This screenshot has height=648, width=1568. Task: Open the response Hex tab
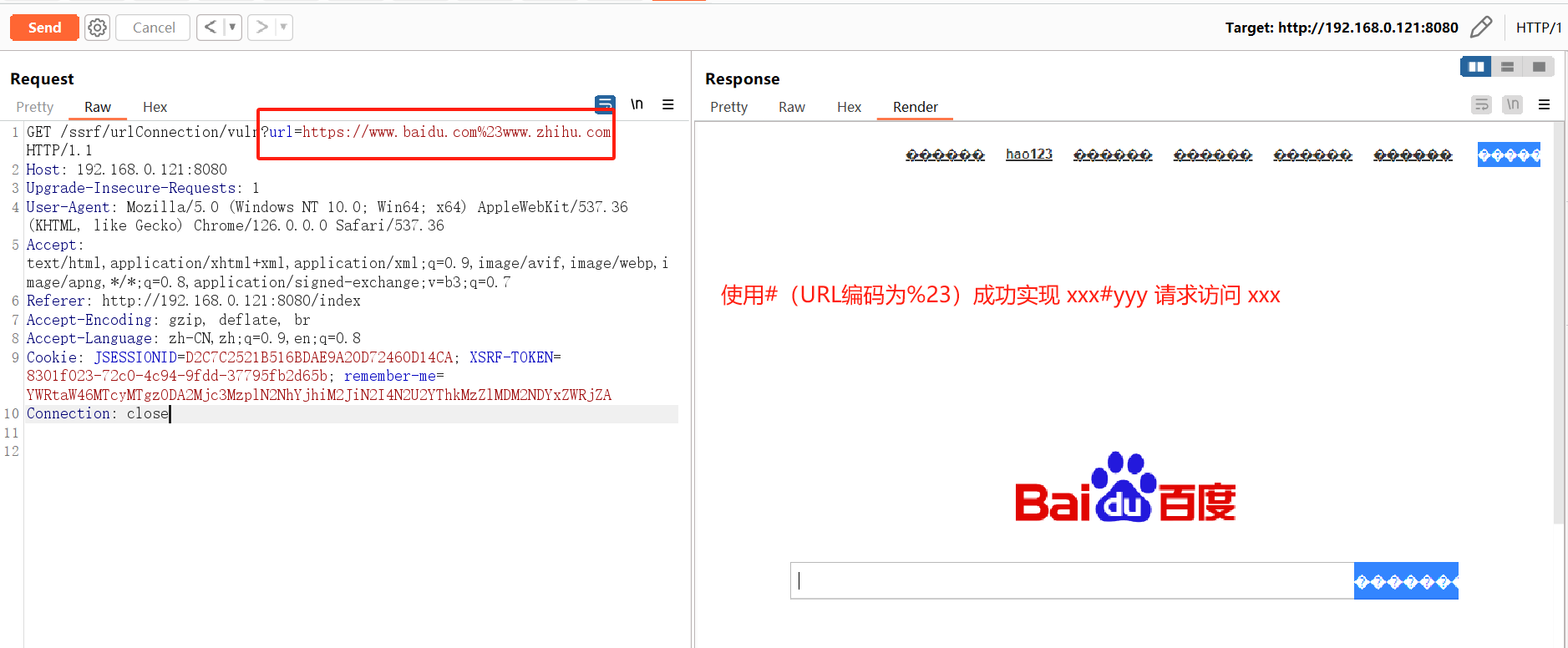tap(849, 107)
